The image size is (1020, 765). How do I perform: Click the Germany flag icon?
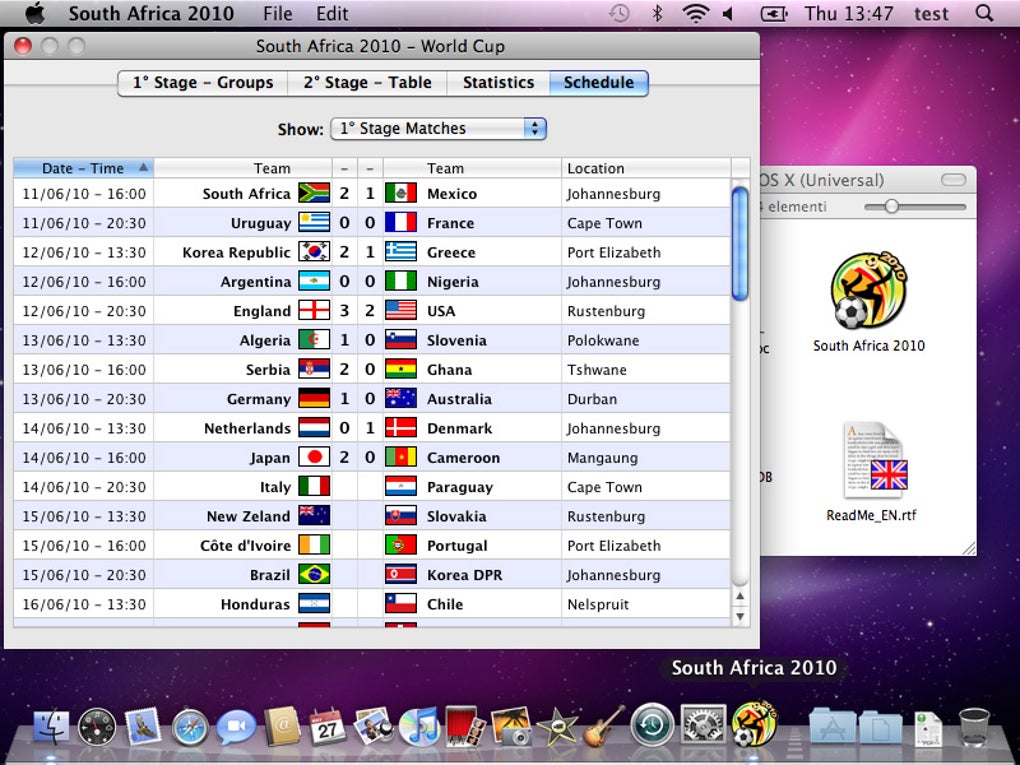tap(314, 398)
